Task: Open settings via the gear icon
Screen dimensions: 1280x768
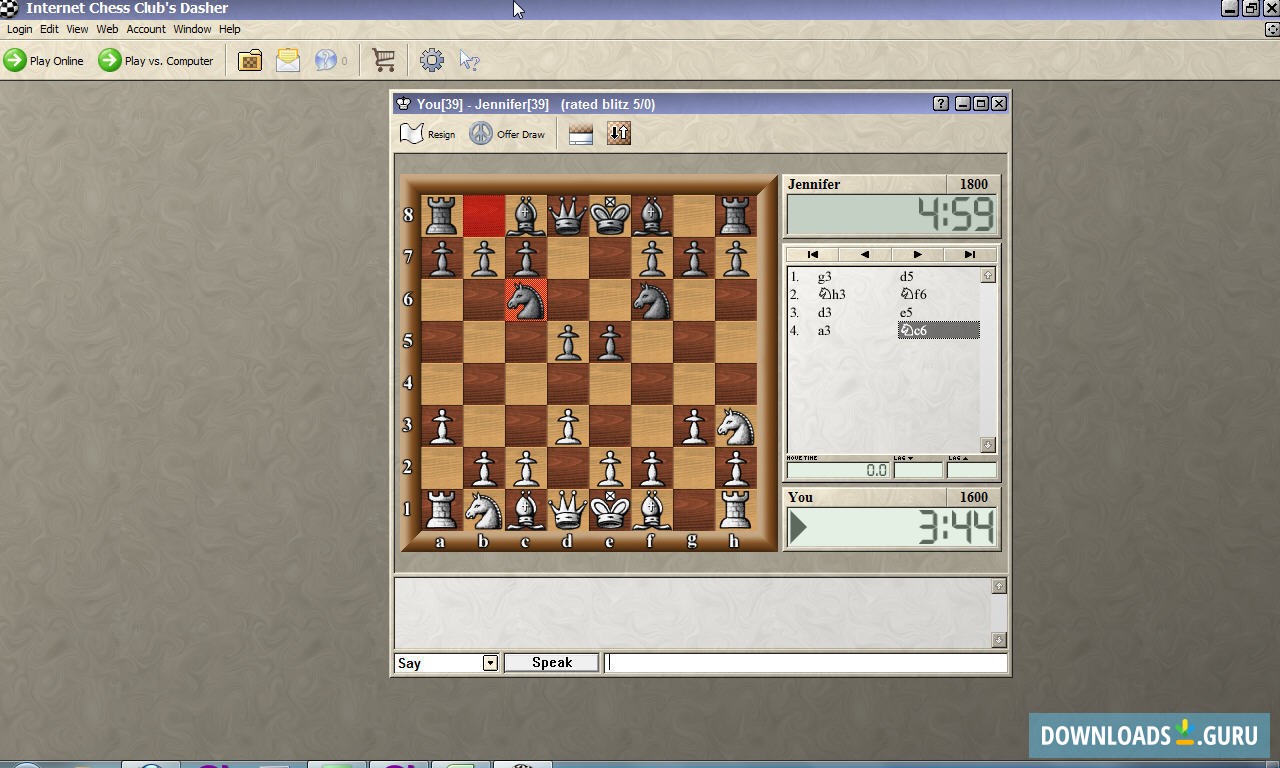Action: click(x=432, y=61)
